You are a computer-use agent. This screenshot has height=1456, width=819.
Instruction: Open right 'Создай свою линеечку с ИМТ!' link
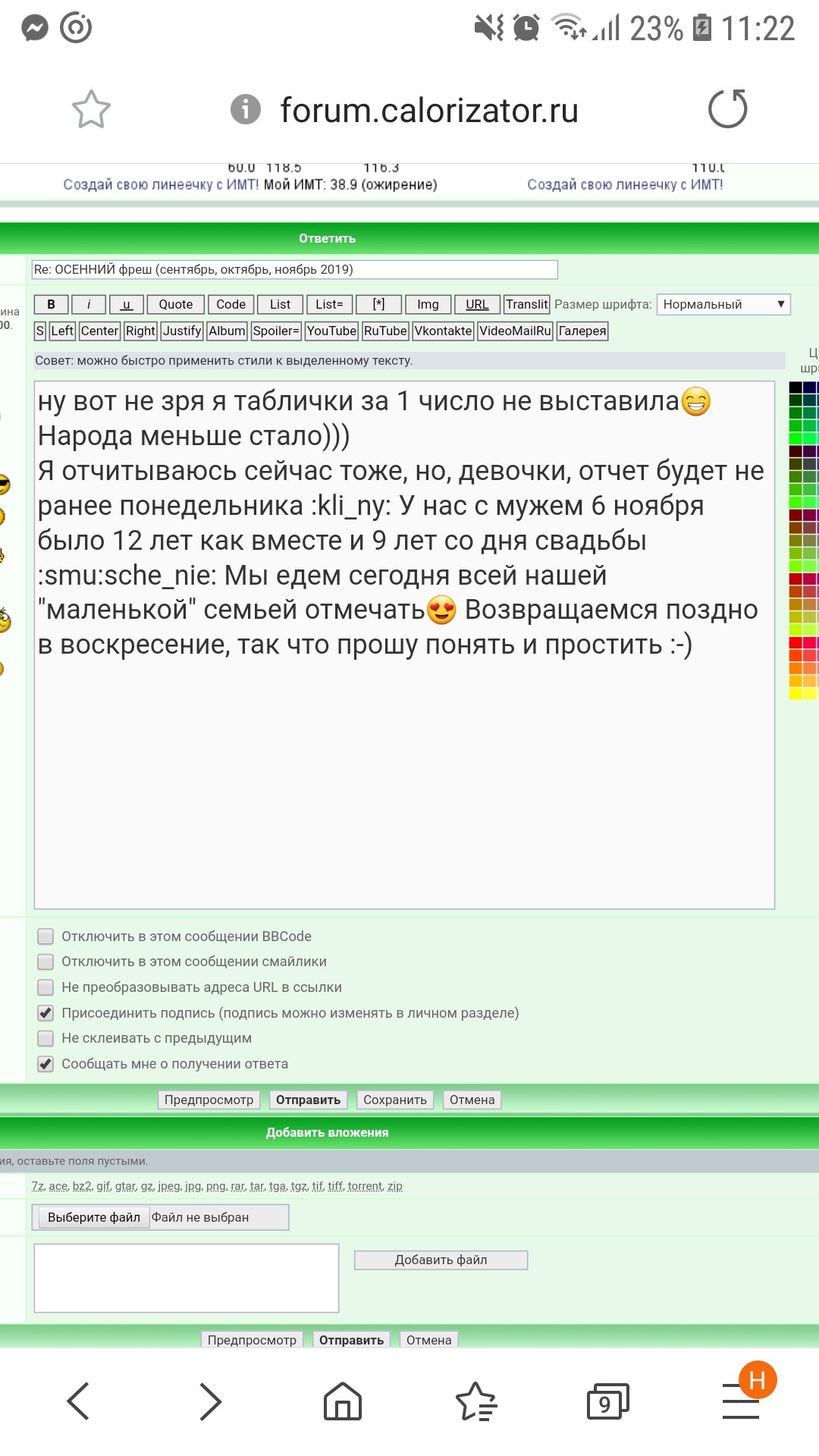pyautogui.click(x=625, y=184)
